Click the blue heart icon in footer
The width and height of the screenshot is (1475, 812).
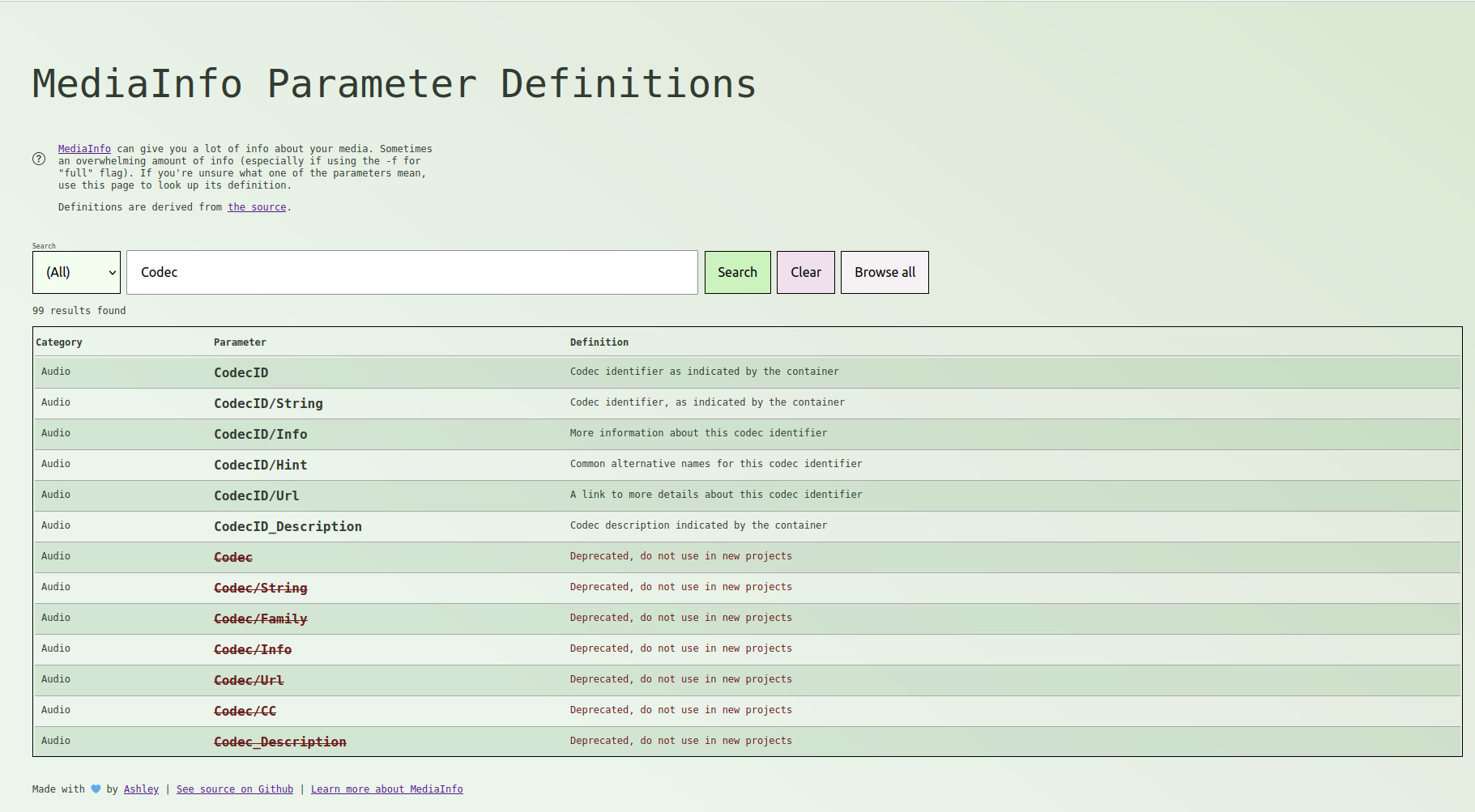click(x=96, y=789)
